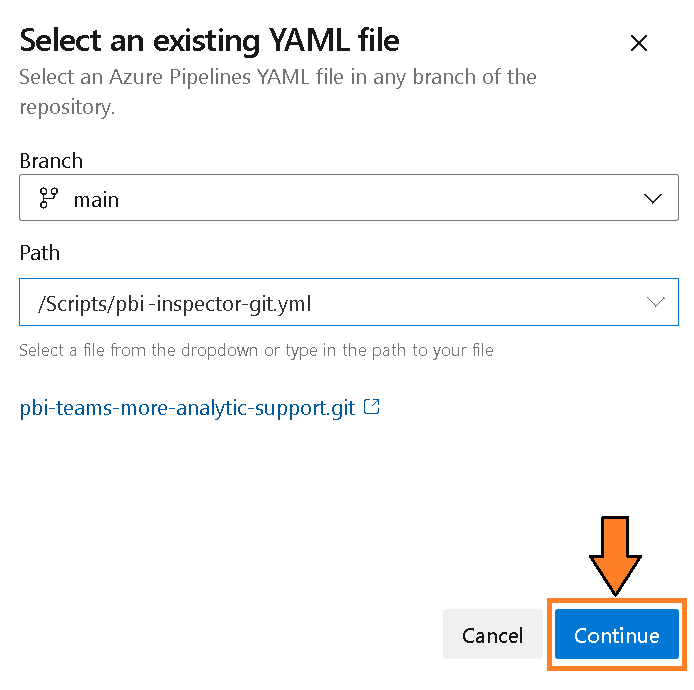
Task: Click the git branch icon beside main
Action: coord(48,199)
